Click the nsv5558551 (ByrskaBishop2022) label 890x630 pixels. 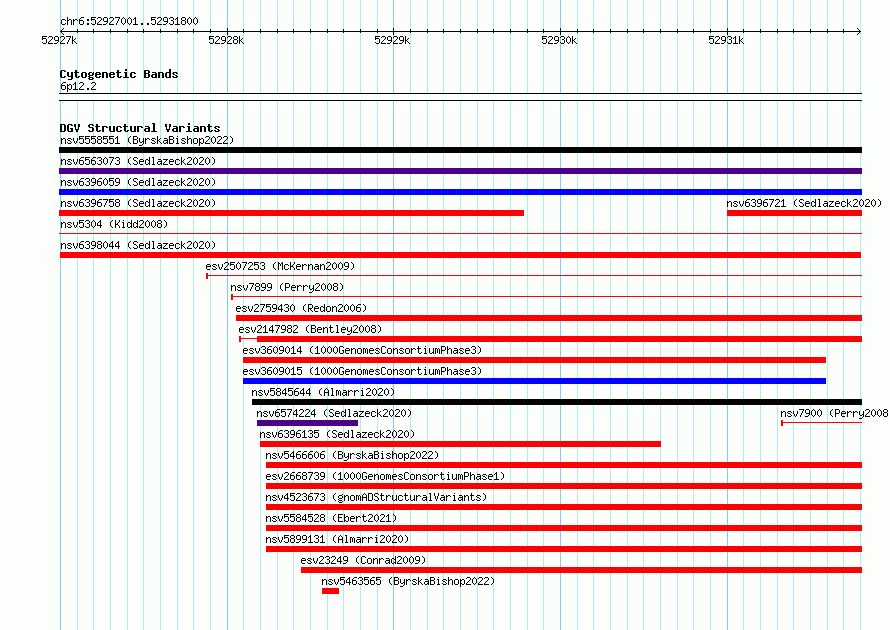147,140
